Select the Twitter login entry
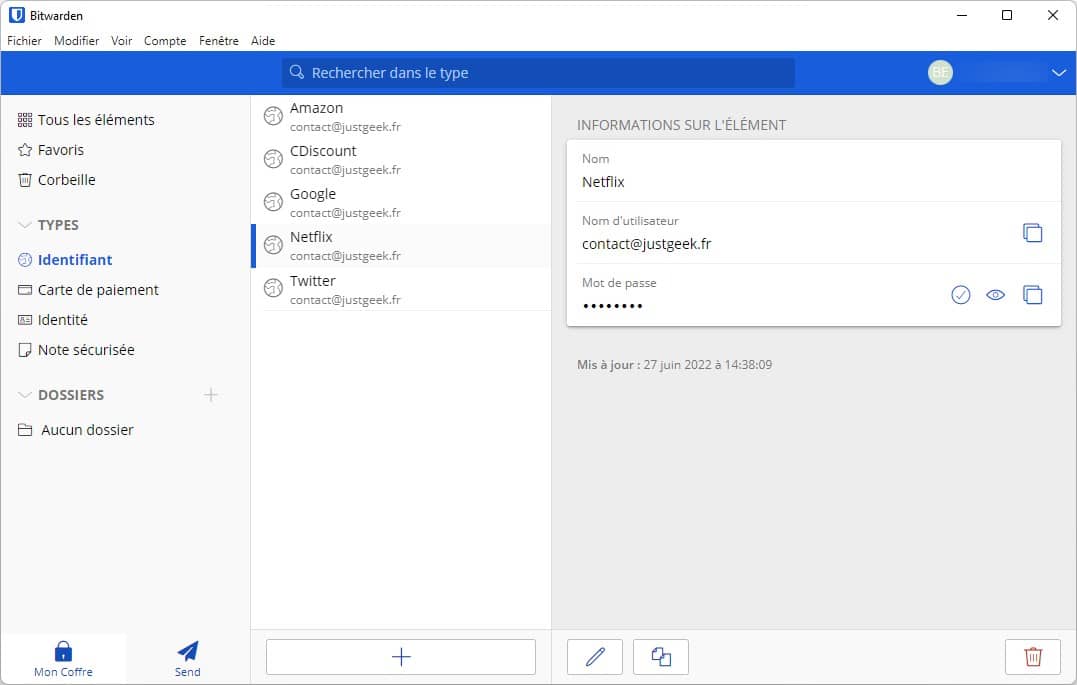The width and height of the screenshot is (1077, 685). coord(401,289)
